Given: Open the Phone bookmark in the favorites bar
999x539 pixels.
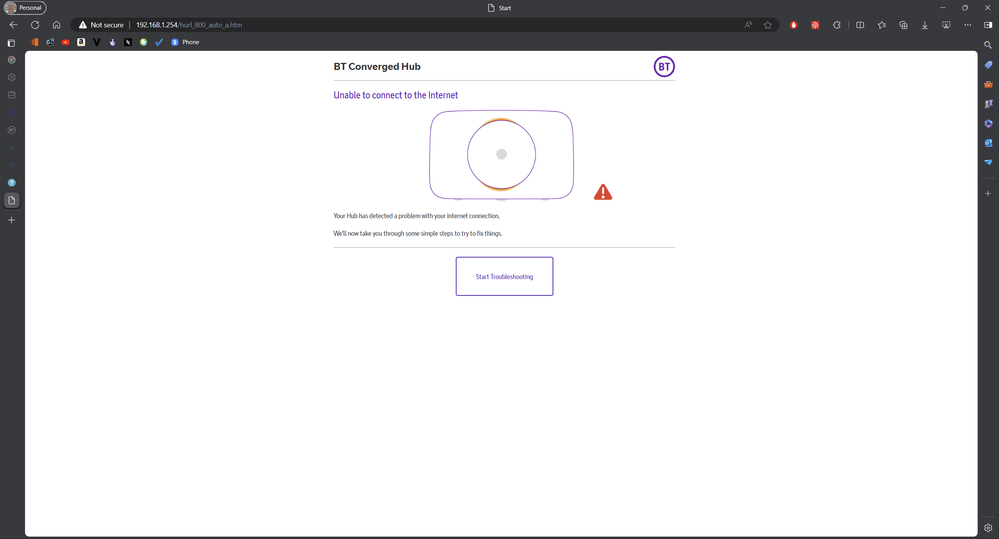Looking at the screenshot, I should coord(185,42).
